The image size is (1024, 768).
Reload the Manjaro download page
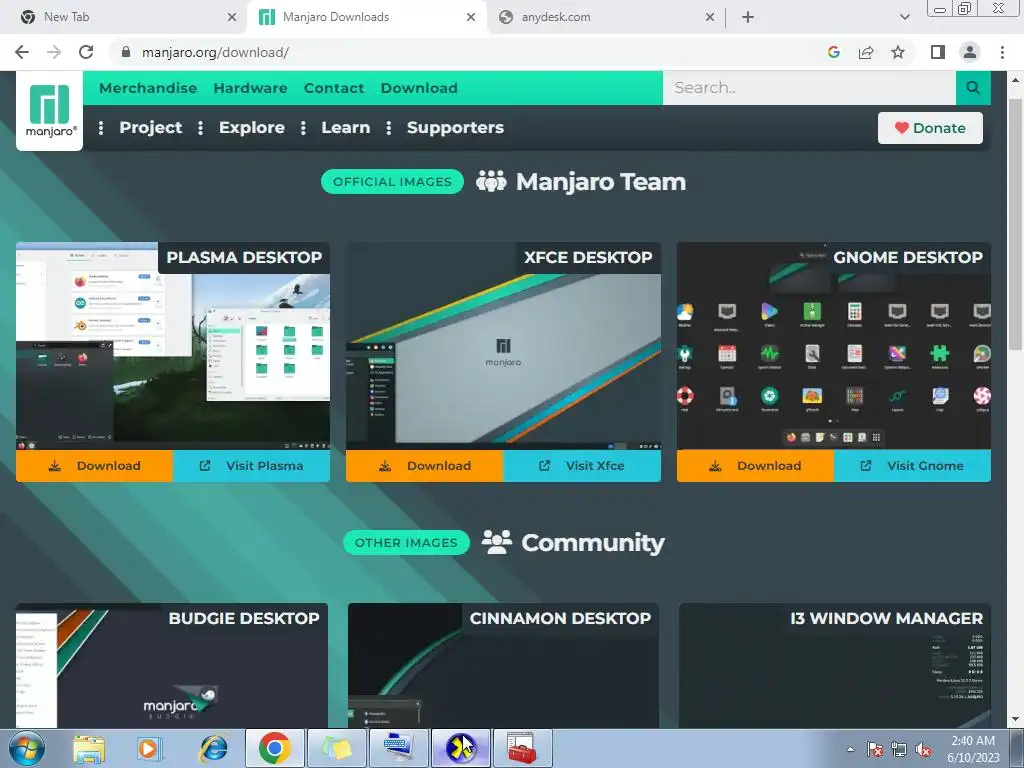click(86, 52)
